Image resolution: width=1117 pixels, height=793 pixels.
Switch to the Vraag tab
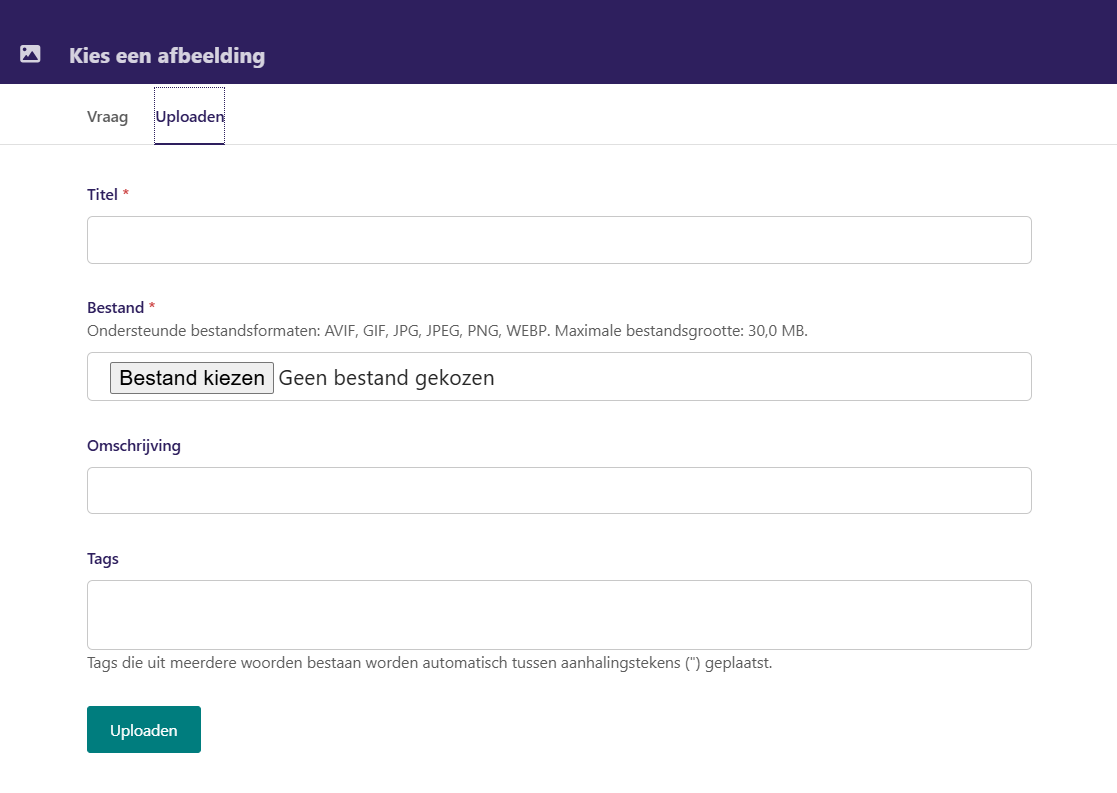tap(107, 117)
